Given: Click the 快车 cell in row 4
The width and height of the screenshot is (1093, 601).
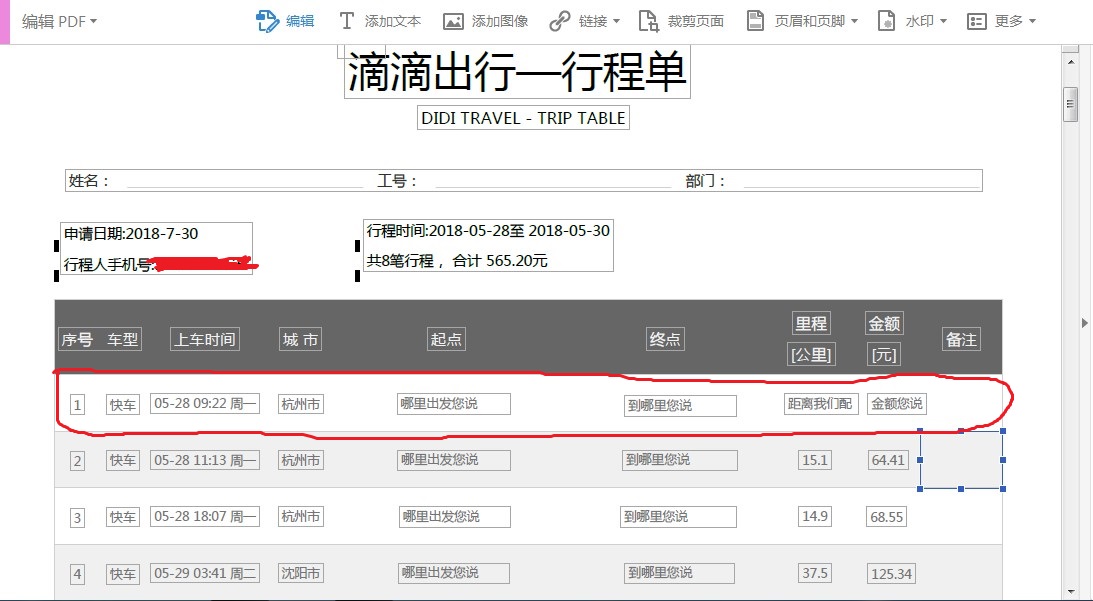Looking at the screenshot, I should (123, 574).
